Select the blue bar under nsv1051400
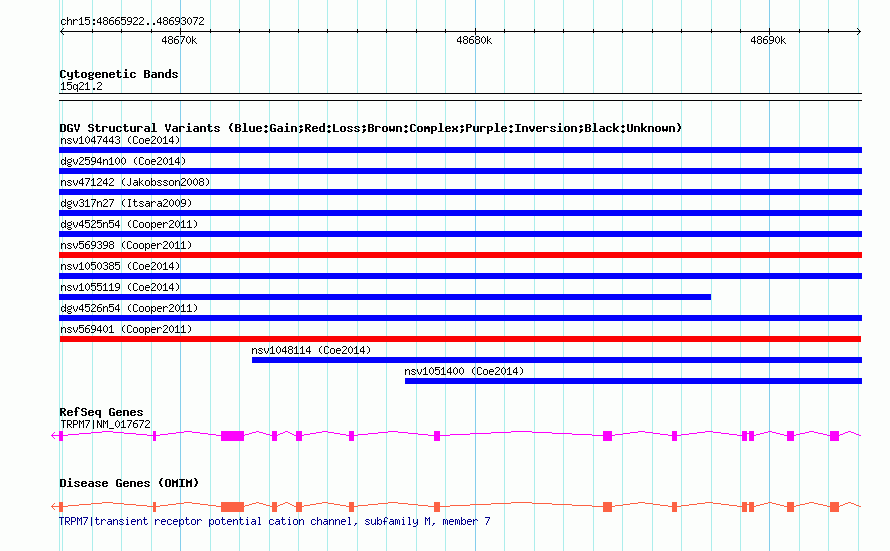890x551 pixels. click(633, 381)
